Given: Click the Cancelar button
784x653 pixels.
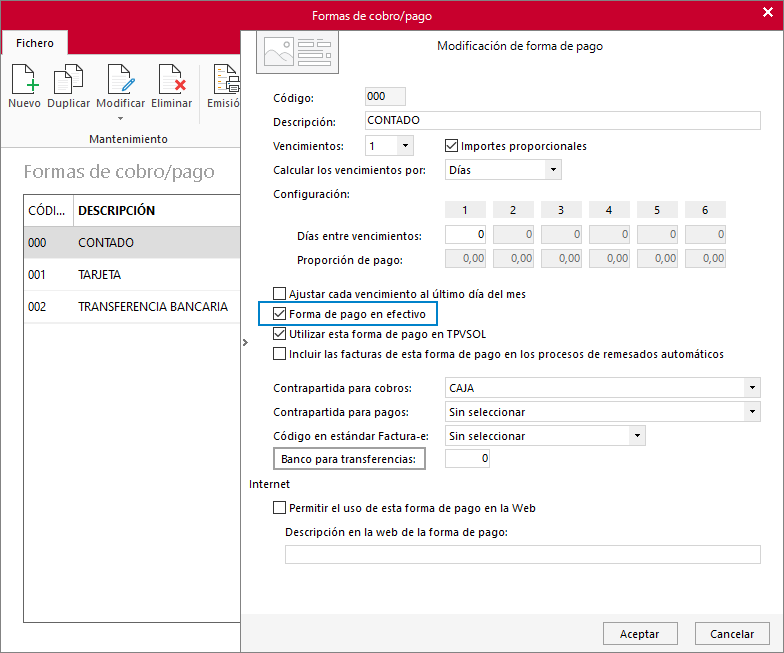Looking at the screenshot, I should (732, 634).
